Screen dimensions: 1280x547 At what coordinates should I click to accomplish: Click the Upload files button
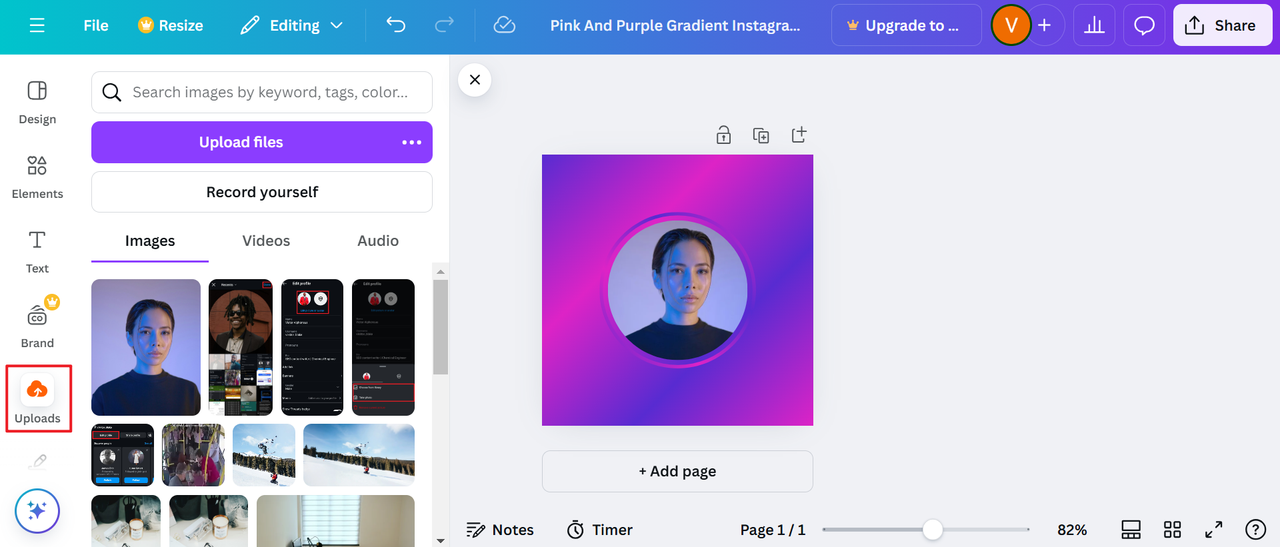click(241, 142)
